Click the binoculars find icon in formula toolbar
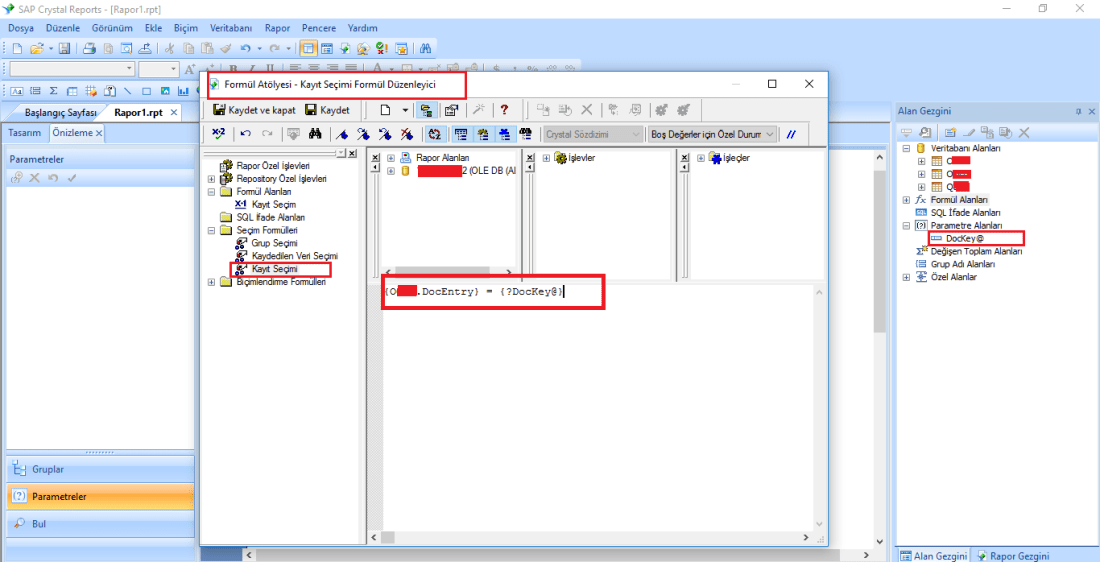This screenshot has height=562, width=1100. (x=315, y=134)
